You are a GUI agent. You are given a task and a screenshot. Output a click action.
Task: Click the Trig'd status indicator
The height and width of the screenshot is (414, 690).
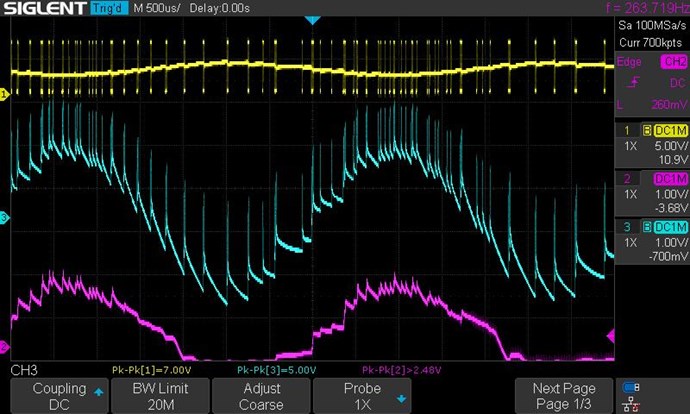point(109,8)
